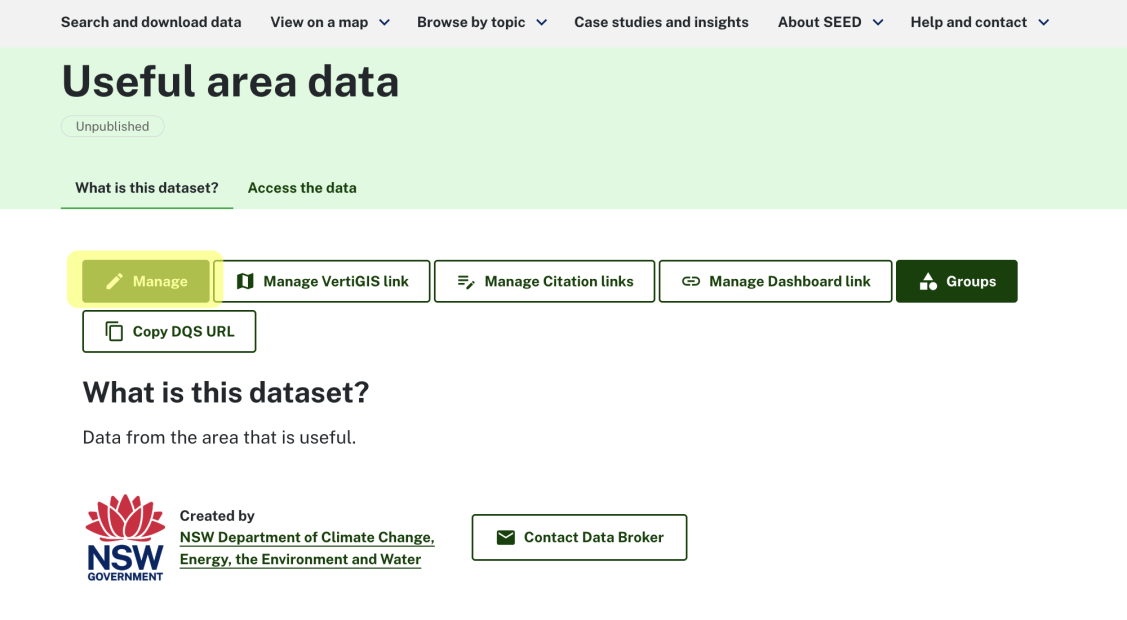The image size is (1127, 620).
Task: Click the What is this dataset? heading
Action: [226, 392]
